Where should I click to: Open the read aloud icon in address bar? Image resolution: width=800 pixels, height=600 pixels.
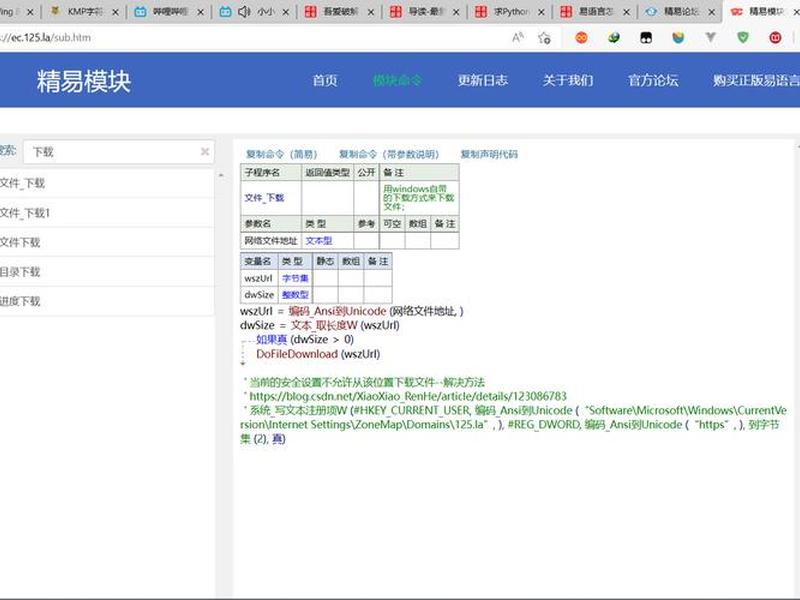[518, 37]
